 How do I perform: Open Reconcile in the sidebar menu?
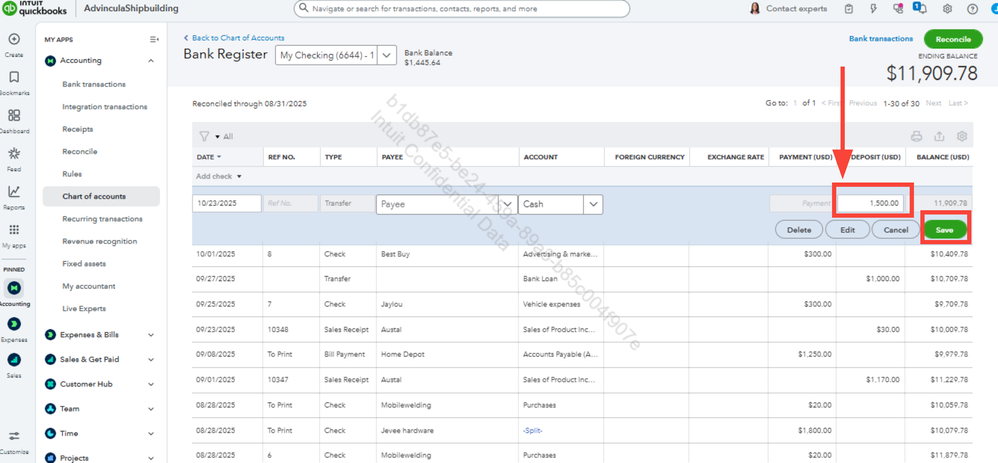80,152
